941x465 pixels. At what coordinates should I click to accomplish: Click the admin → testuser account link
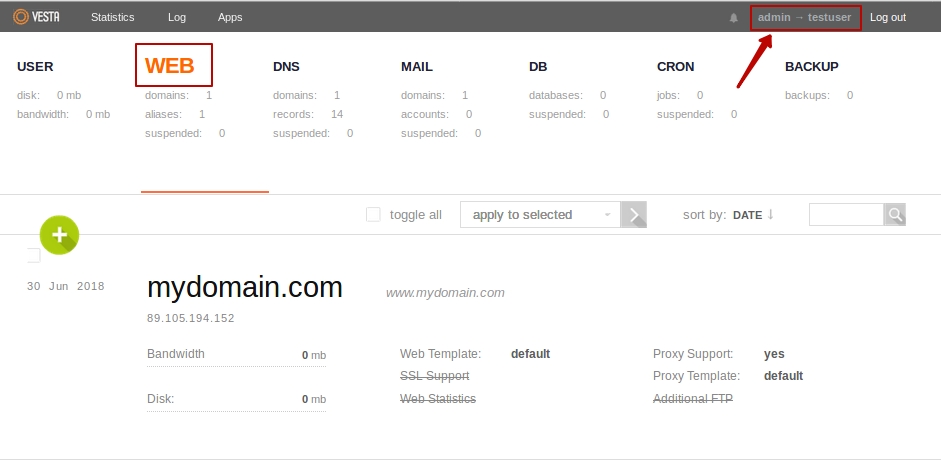pyautogui.click(x=804, y=17)
